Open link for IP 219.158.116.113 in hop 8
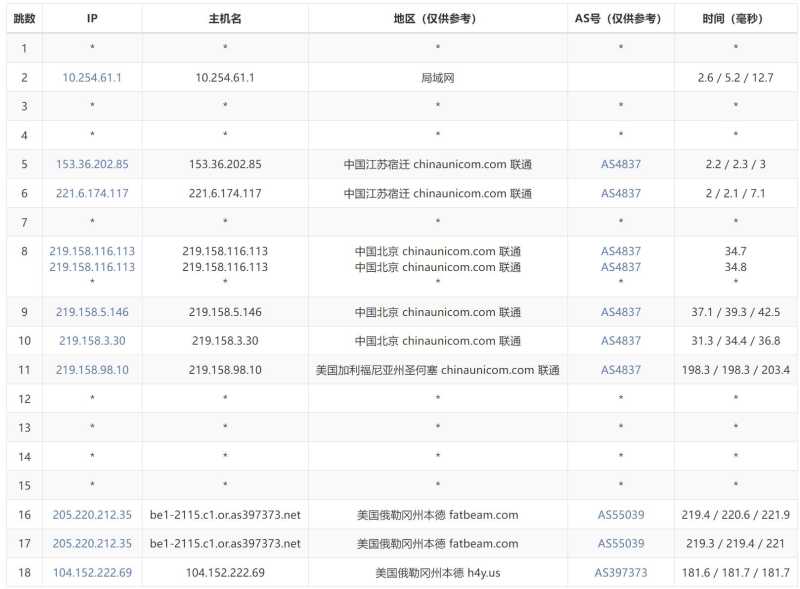The height and width of the screenshot is (589, 800). 91,253
